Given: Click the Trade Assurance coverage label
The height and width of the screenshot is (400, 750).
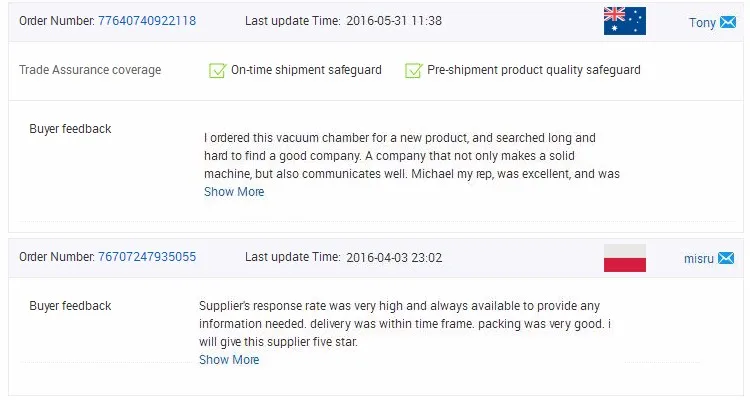Looking at the screenshot, I should click(90, 70).
